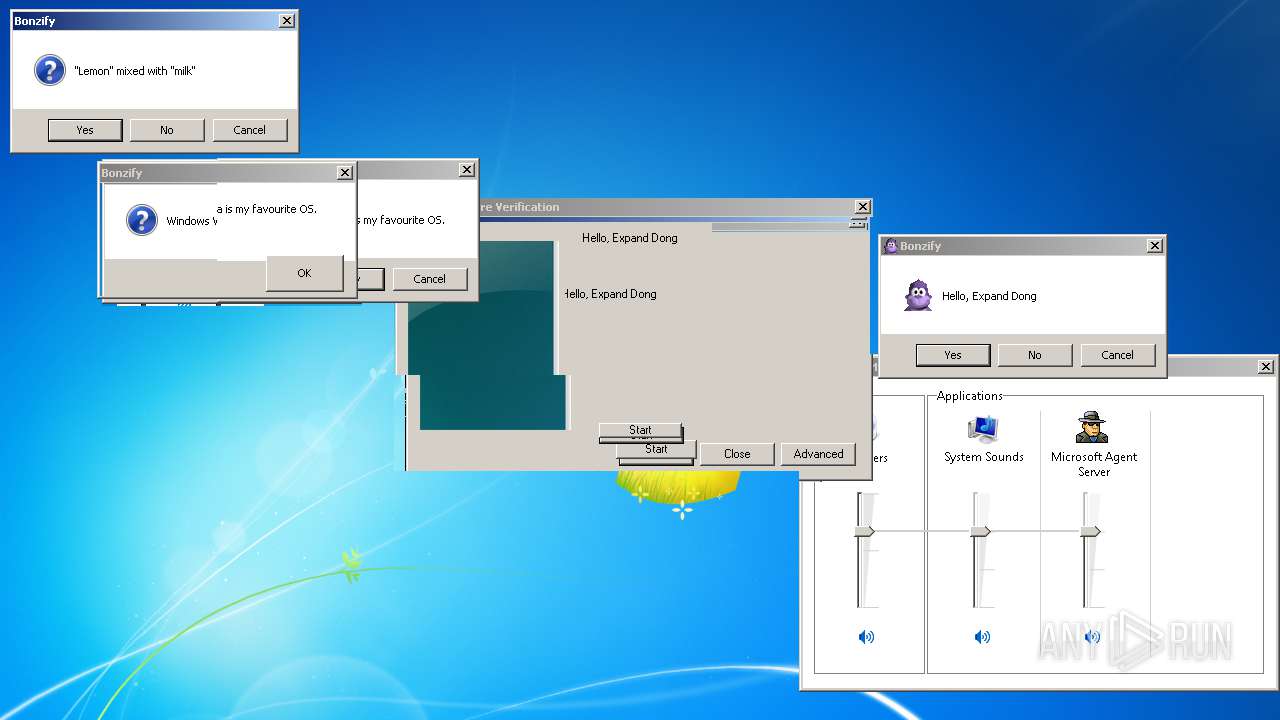Adjust the Microsoft Agent Server volume slider
Image resolution: width=1280 pixels, height=720 pixels.
(1091, 531)
